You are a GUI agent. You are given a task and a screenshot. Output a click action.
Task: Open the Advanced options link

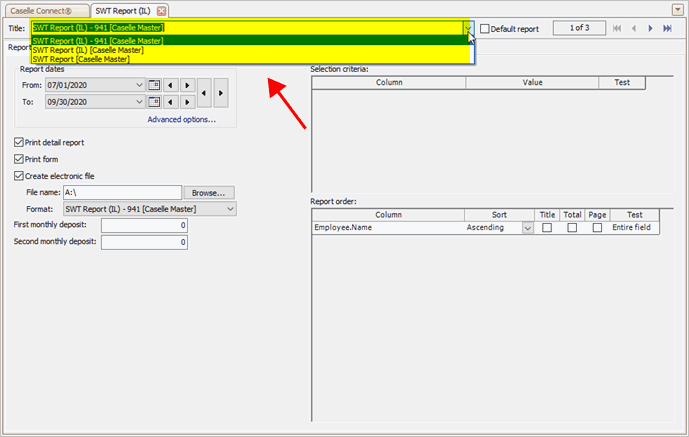click(181, 120)
